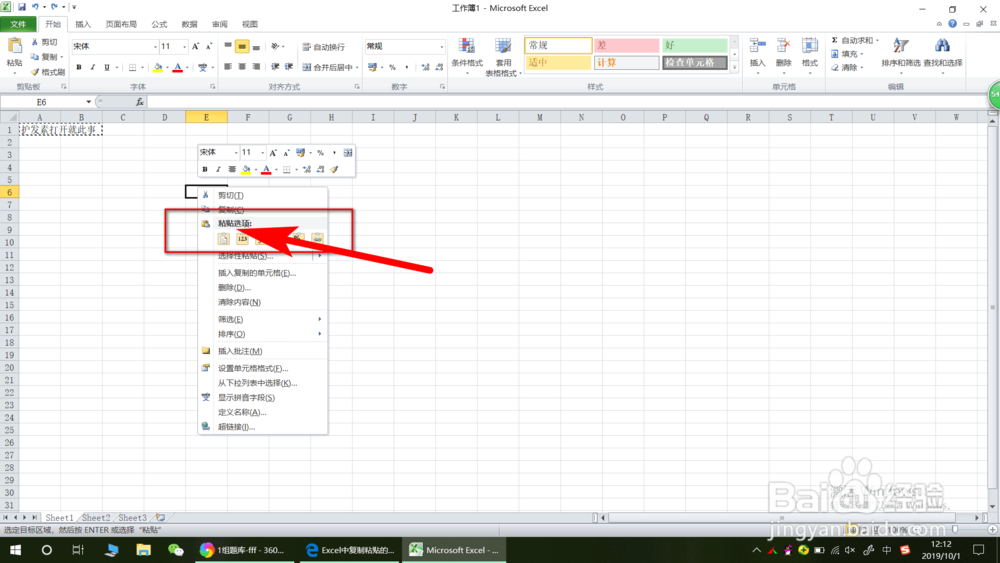Click the Format cells icon in ribbon
1000x563 pixels.
point(809,47)
